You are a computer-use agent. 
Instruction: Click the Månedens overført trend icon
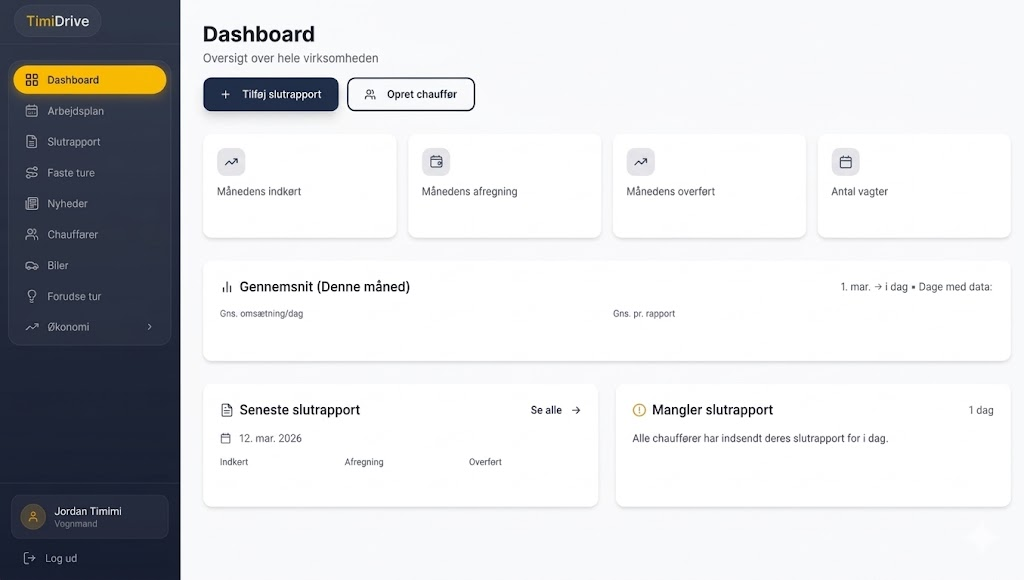[x=641, y=162]
